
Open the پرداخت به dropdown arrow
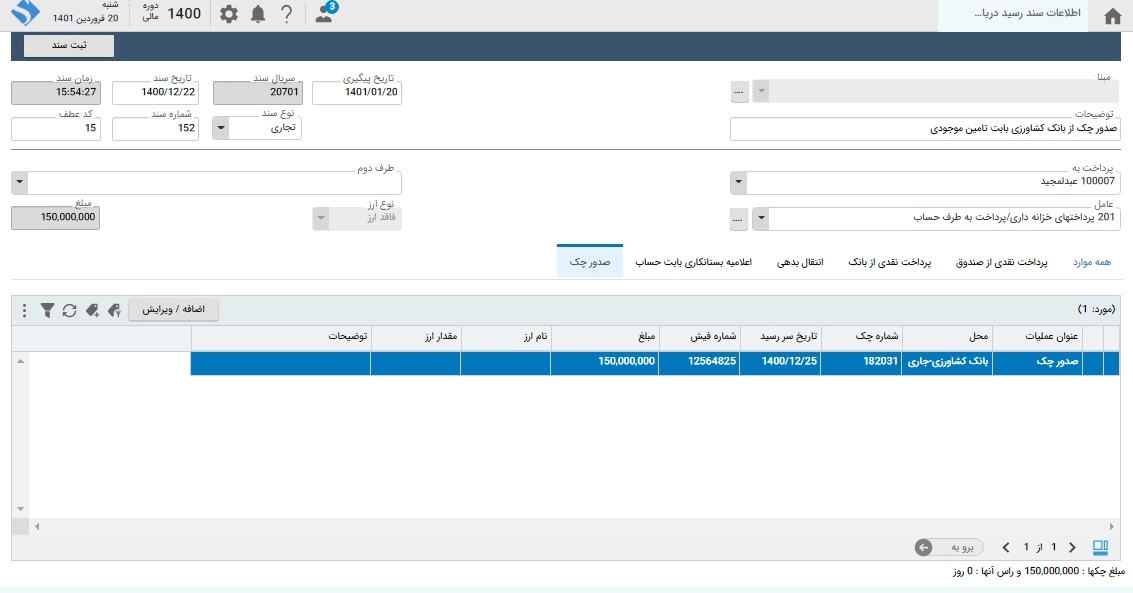pos(738,183)
